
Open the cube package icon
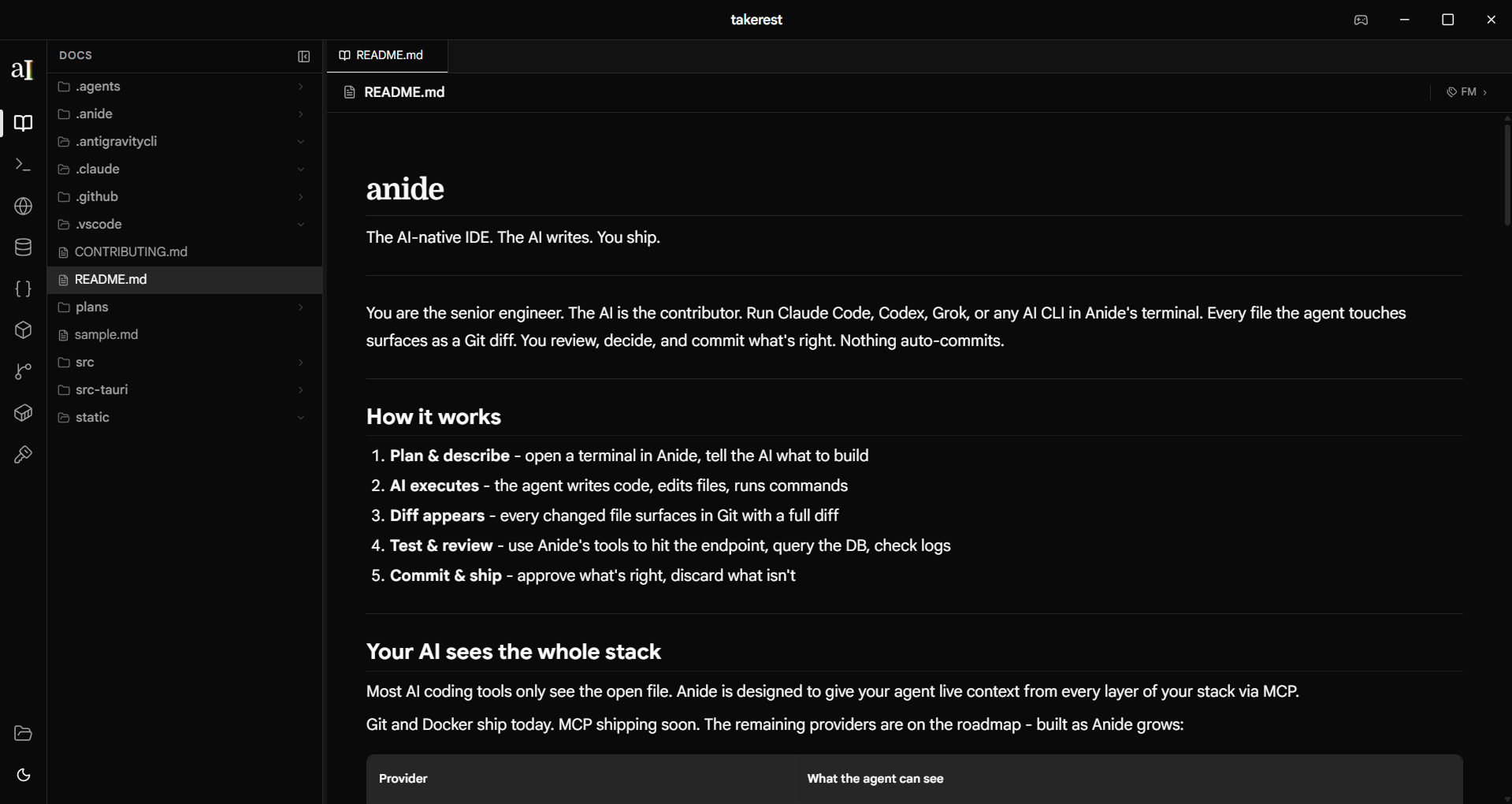point(23,330)
